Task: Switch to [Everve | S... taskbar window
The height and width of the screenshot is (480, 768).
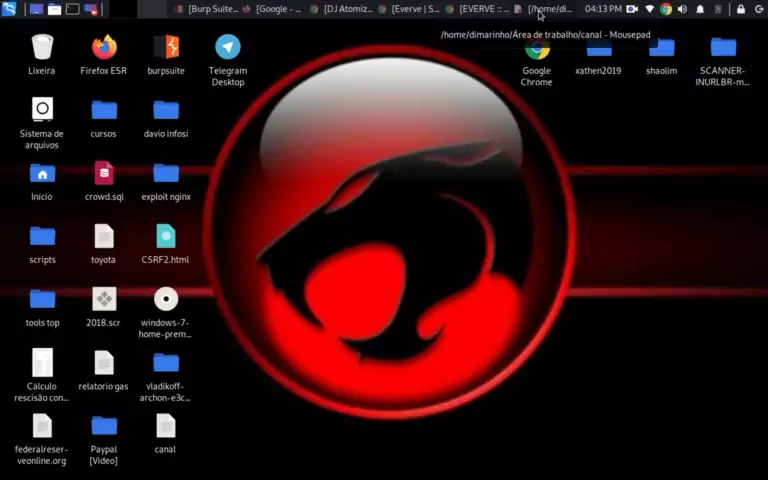Action: 409,9
